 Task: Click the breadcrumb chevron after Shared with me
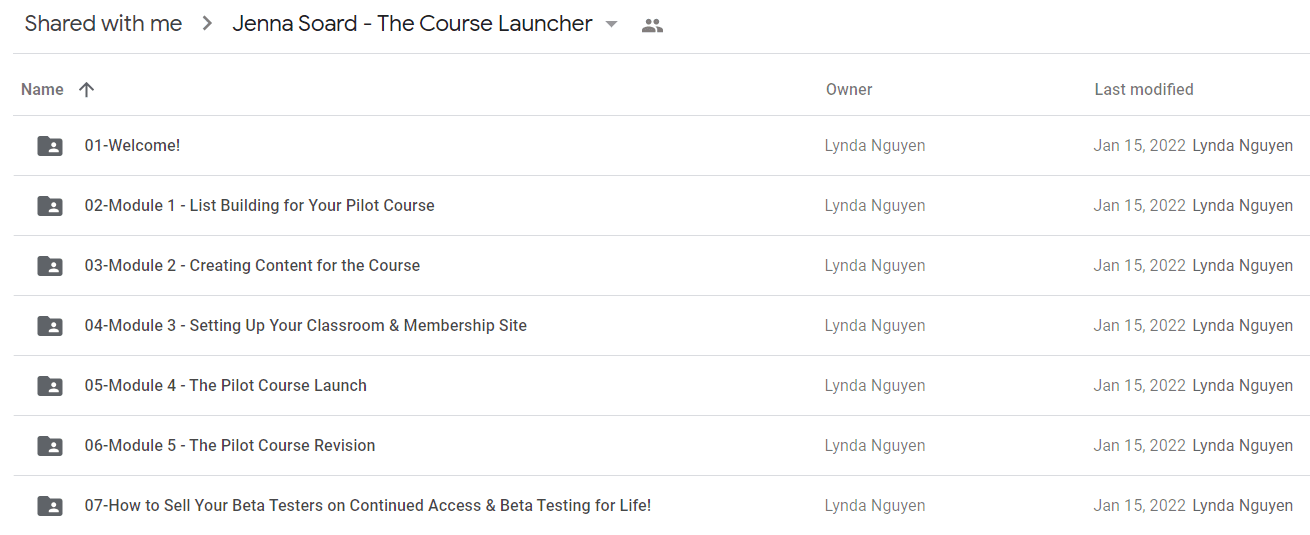[207, 24]
